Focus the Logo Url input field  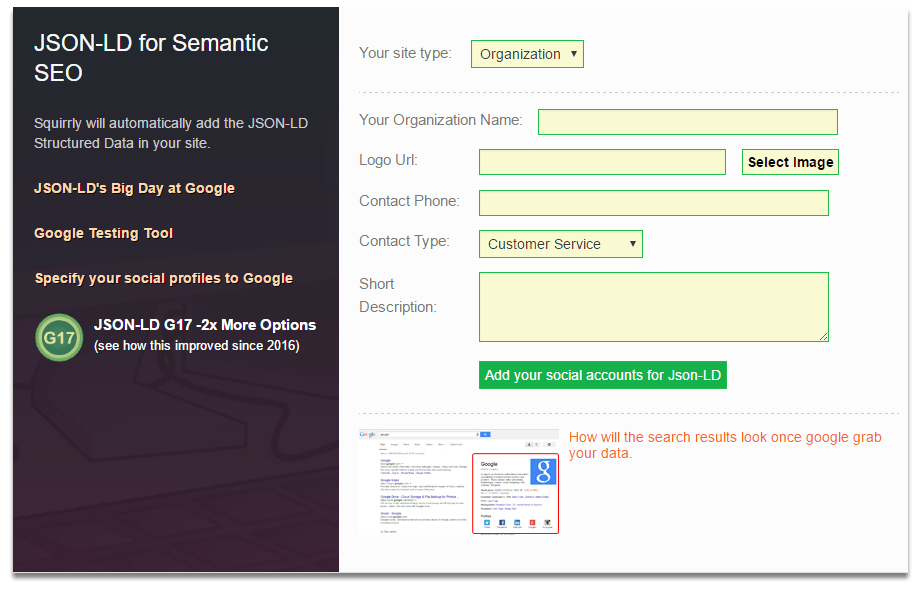[602, 162]
